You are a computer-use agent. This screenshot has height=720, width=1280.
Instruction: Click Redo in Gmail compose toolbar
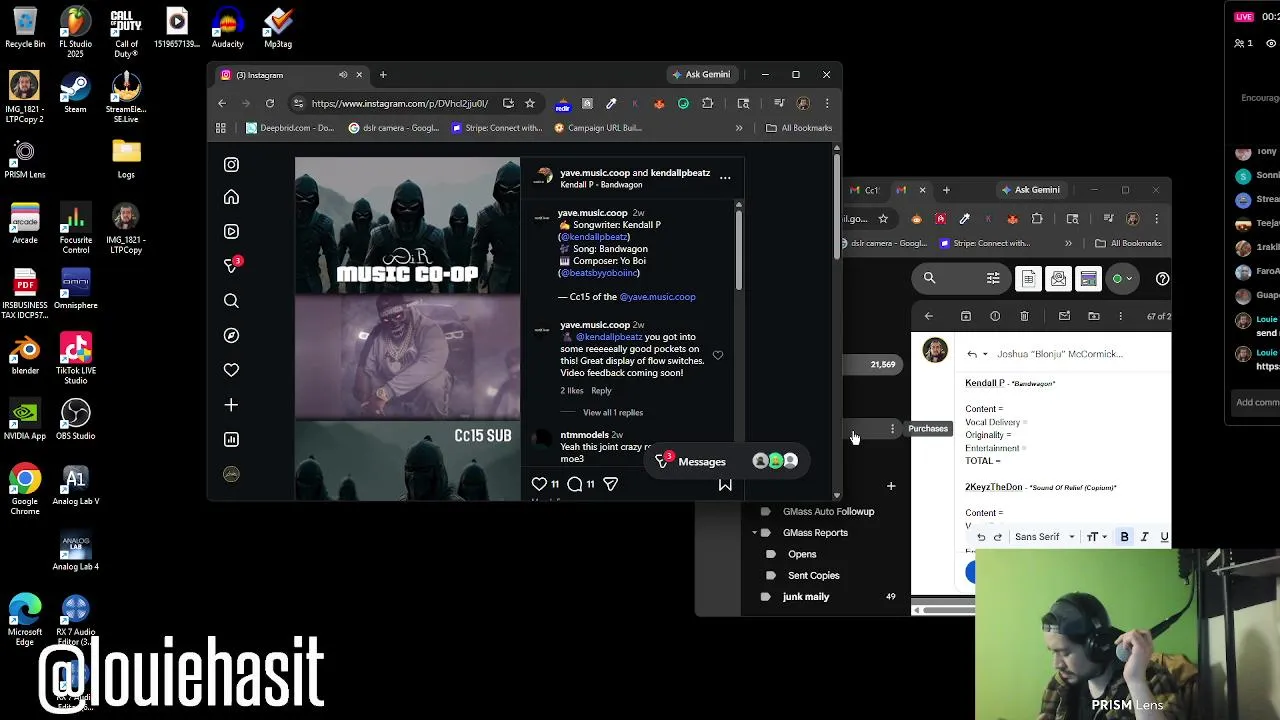pyautogui.click(x=997, y=537)
